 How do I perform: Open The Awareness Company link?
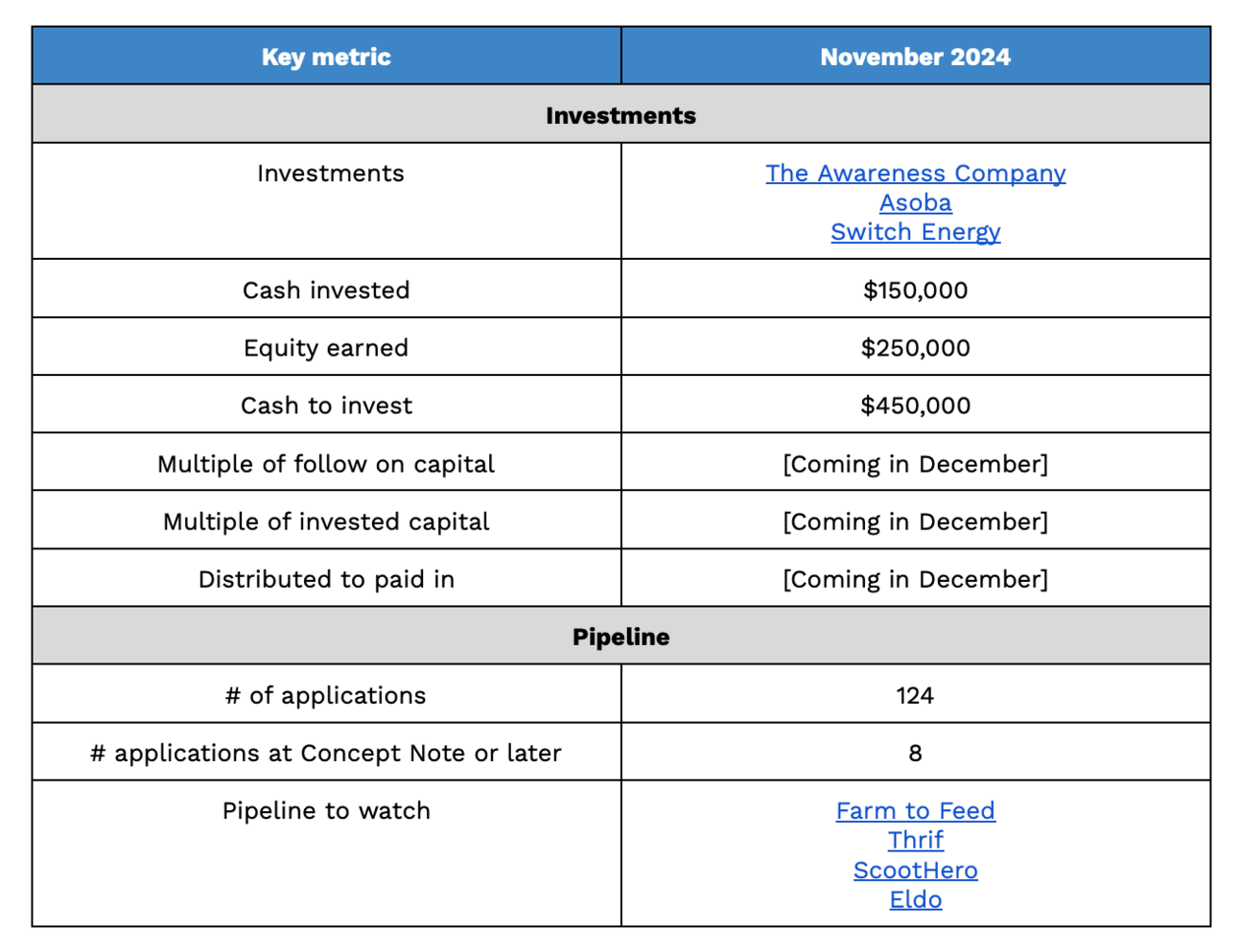pos(915,174)
